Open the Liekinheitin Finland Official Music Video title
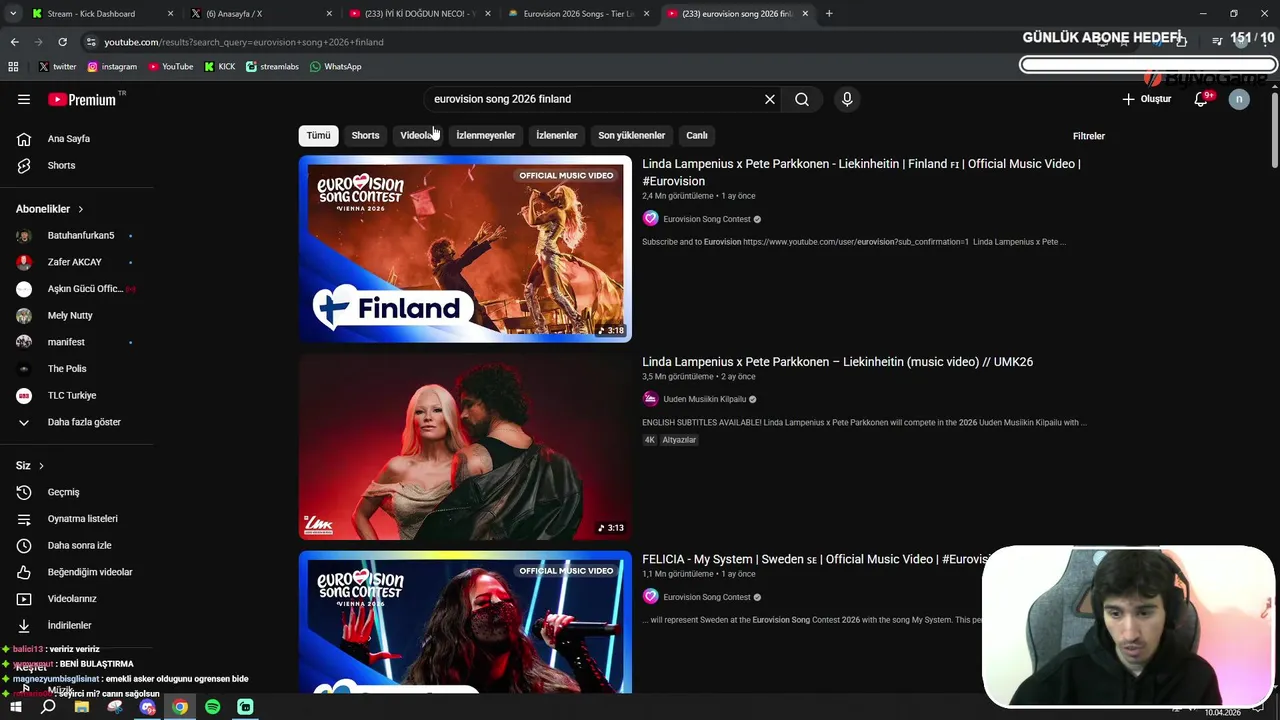 861,172
